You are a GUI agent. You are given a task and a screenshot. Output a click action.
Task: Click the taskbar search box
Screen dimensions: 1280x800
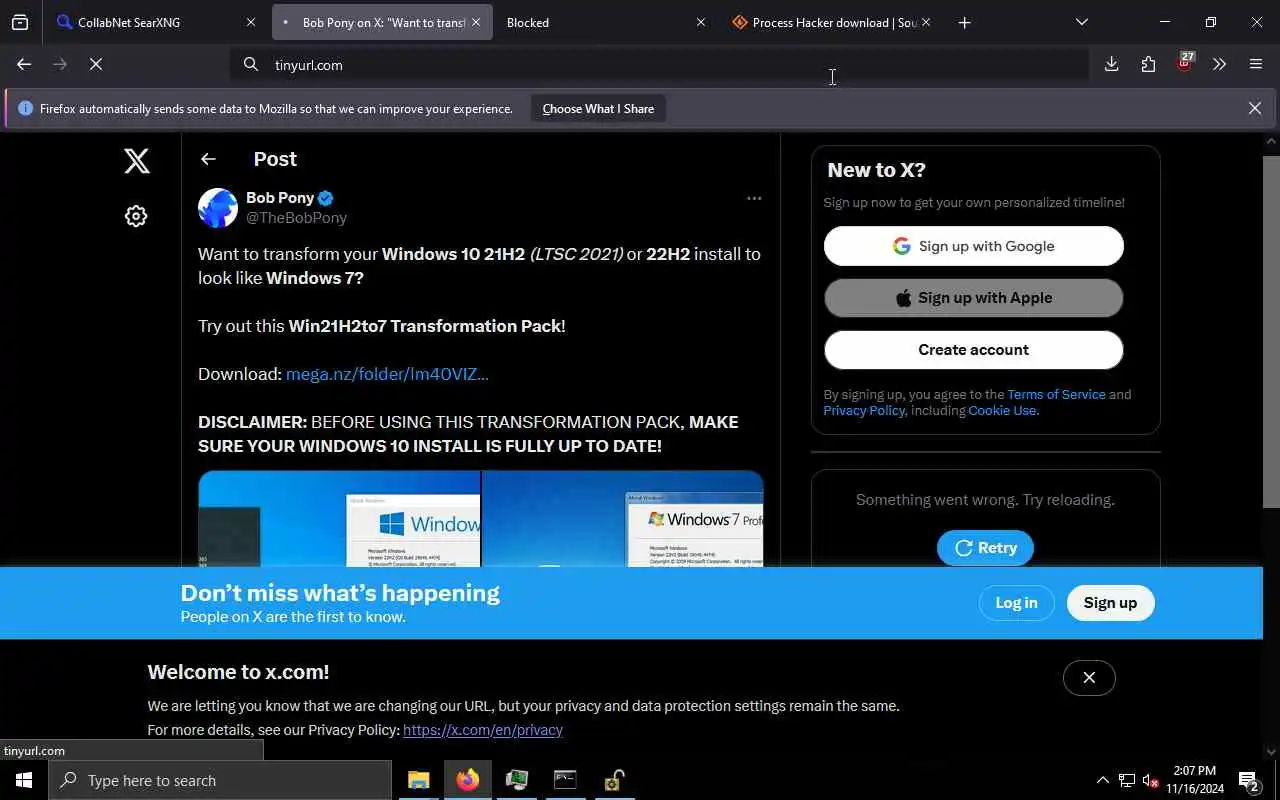tap(220, 780)
